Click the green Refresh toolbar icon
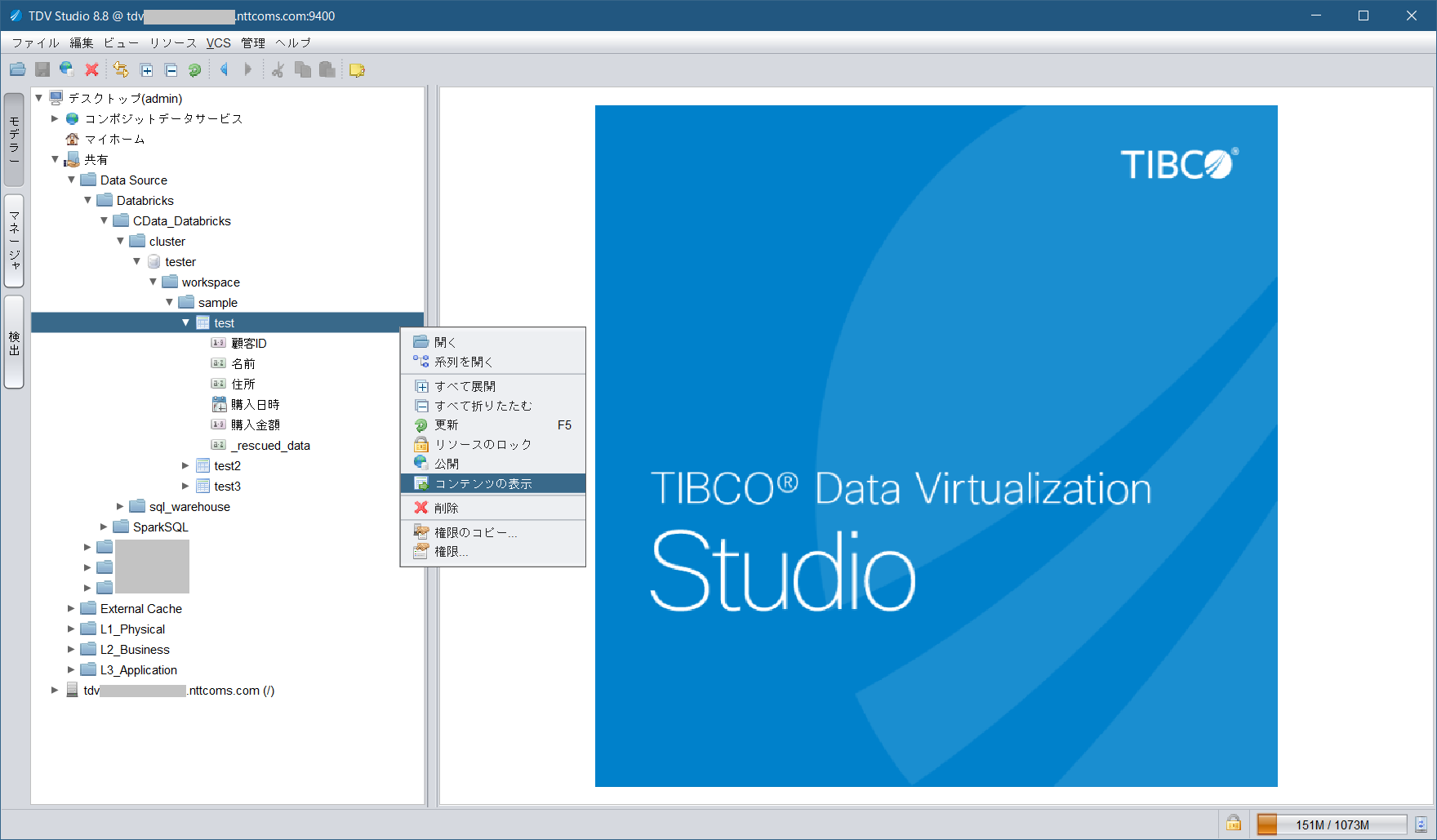Screen dimensions: 1437x840 point(195,70)
